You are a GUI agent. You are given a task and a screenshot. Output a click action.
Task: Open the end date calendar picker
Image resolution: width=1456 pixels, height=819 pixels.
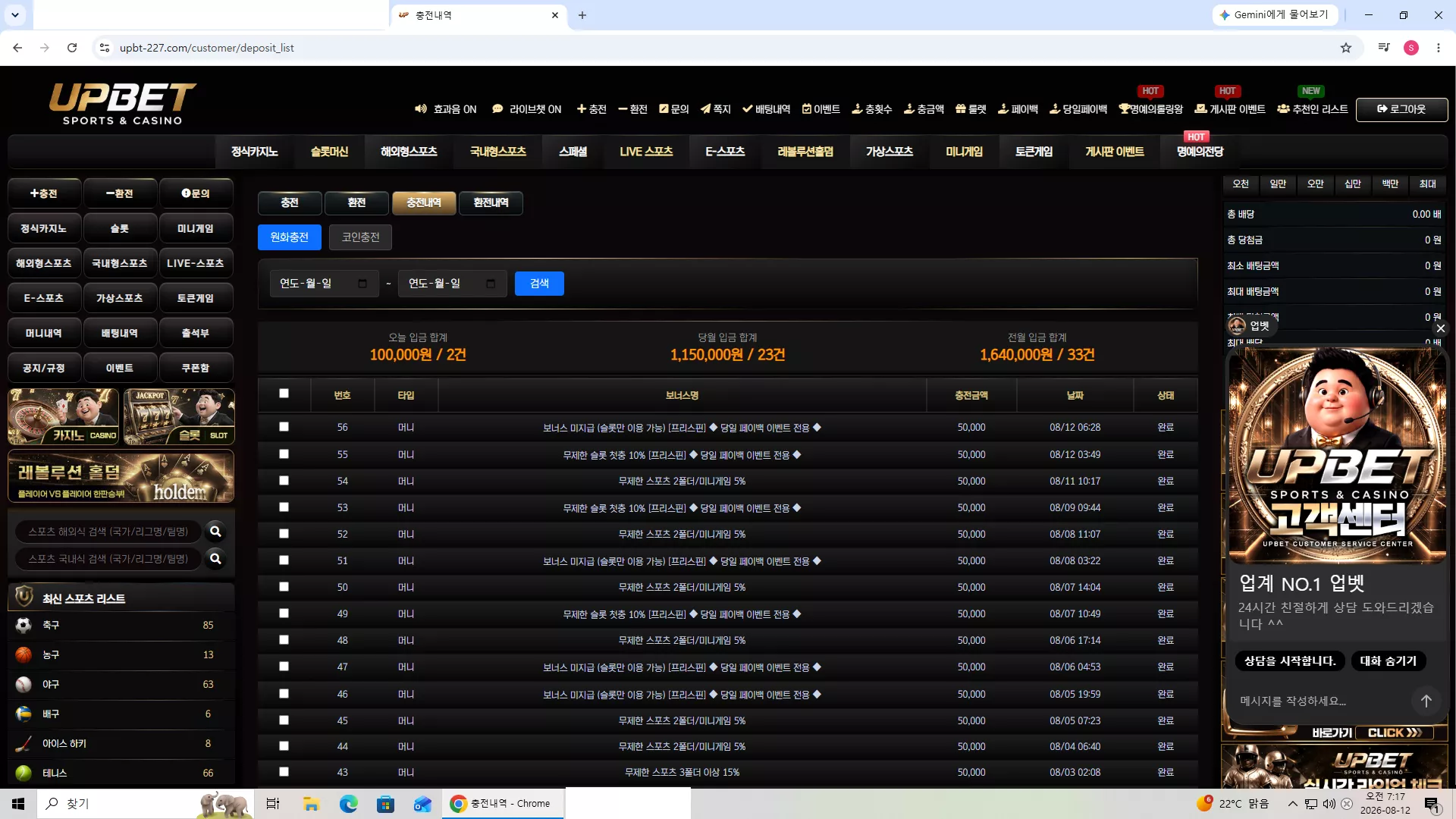click(491, 284)
